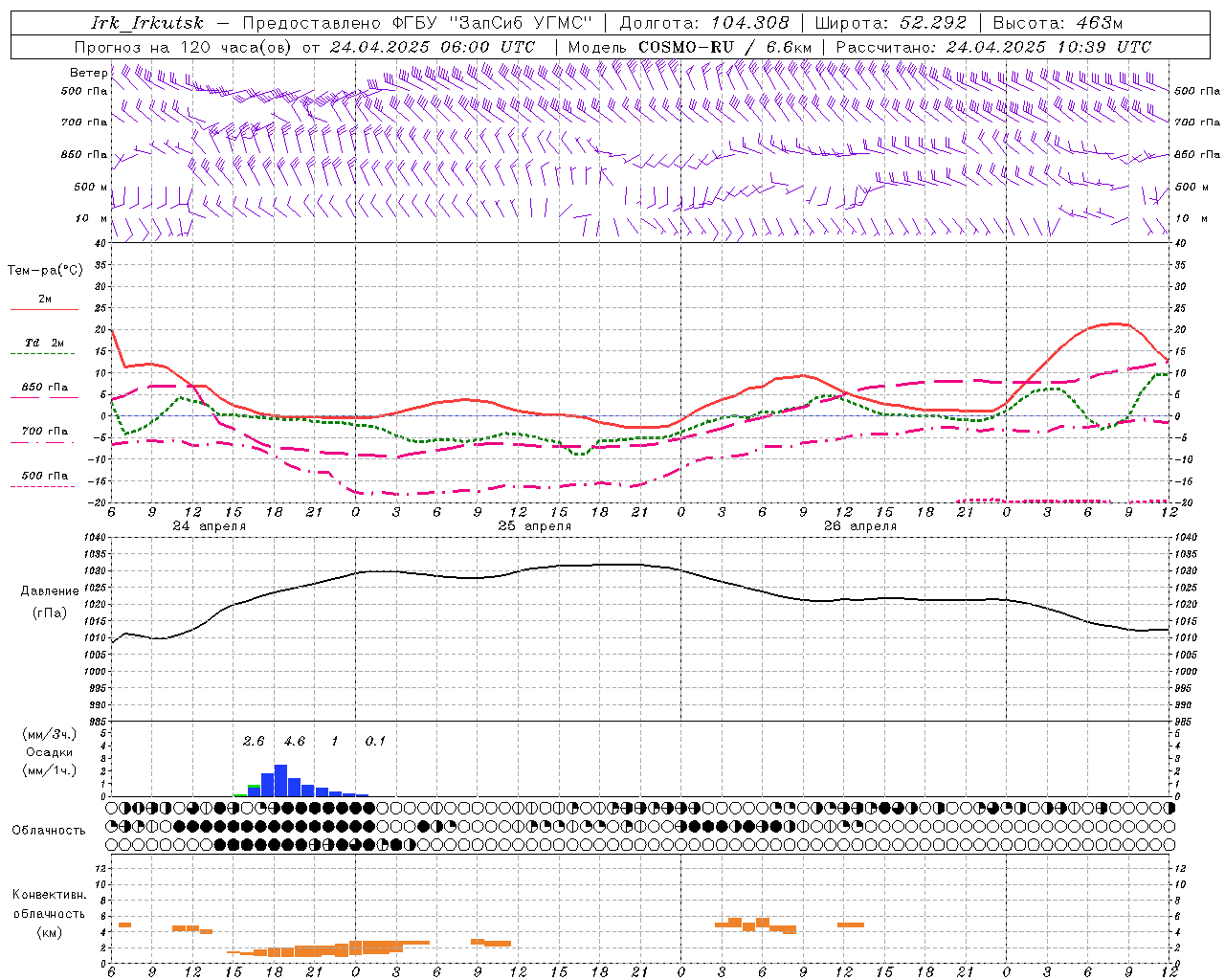Click the date label "24 апреля"
This screenshot has height=980, width=1225.
point(209,526)
